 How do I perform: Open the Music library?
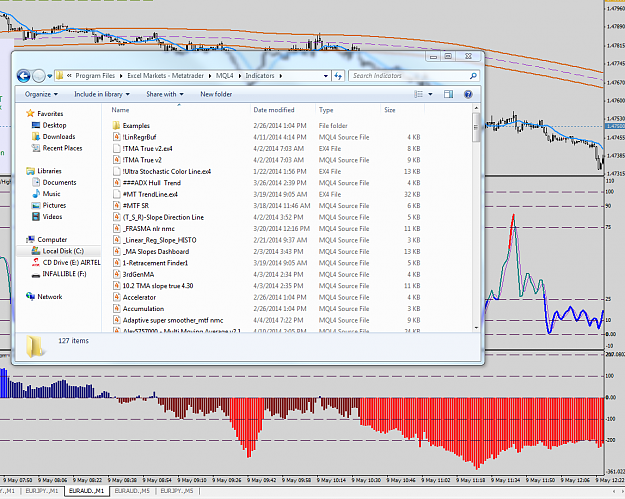click(x=51, y=194)
